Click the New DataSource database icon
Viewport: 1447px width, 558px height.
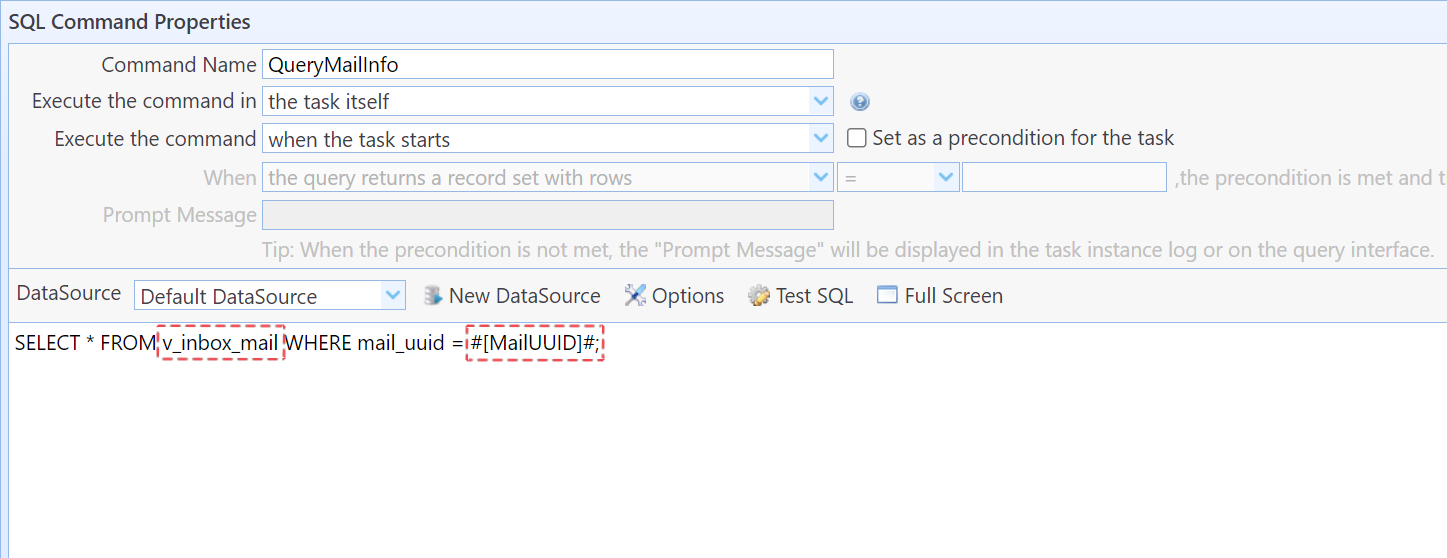[433, 296]
